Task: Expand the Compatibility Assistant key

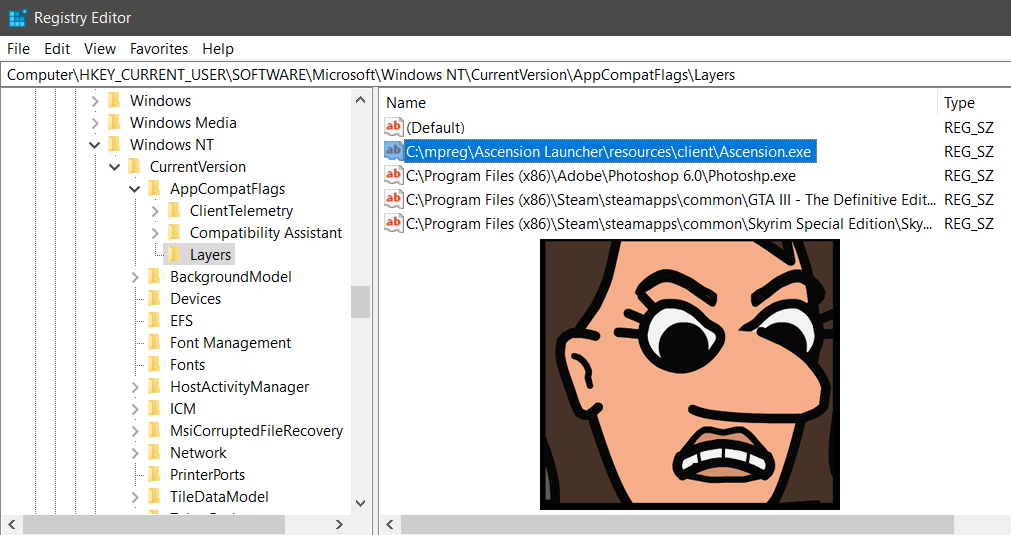Action: [155, 233]
